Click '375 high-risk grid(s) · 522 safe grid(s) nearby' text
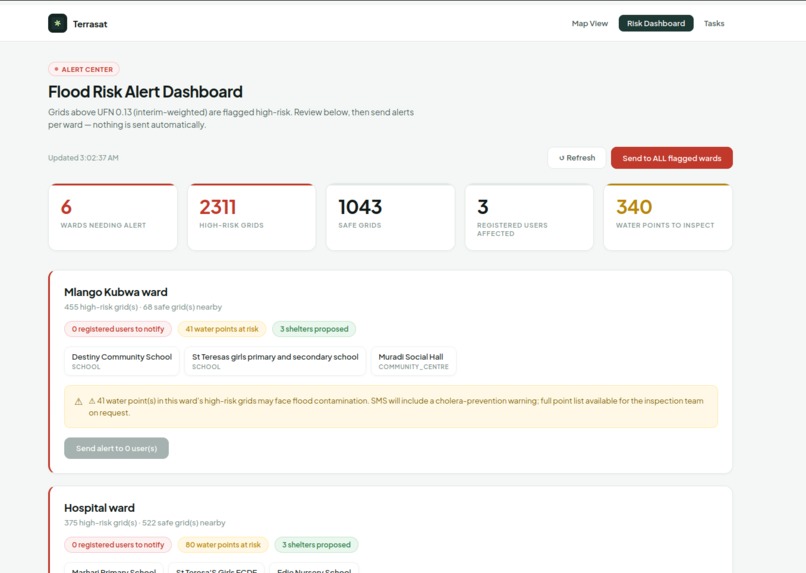Image resolution: width=806 pixels, height=573 pixels. click(144, 523)
